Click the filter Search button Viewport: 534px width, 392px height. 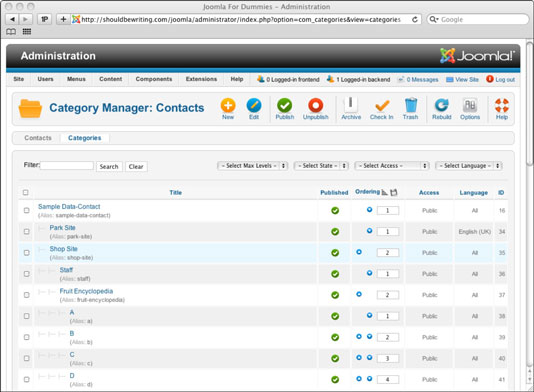tap(109, 167)
